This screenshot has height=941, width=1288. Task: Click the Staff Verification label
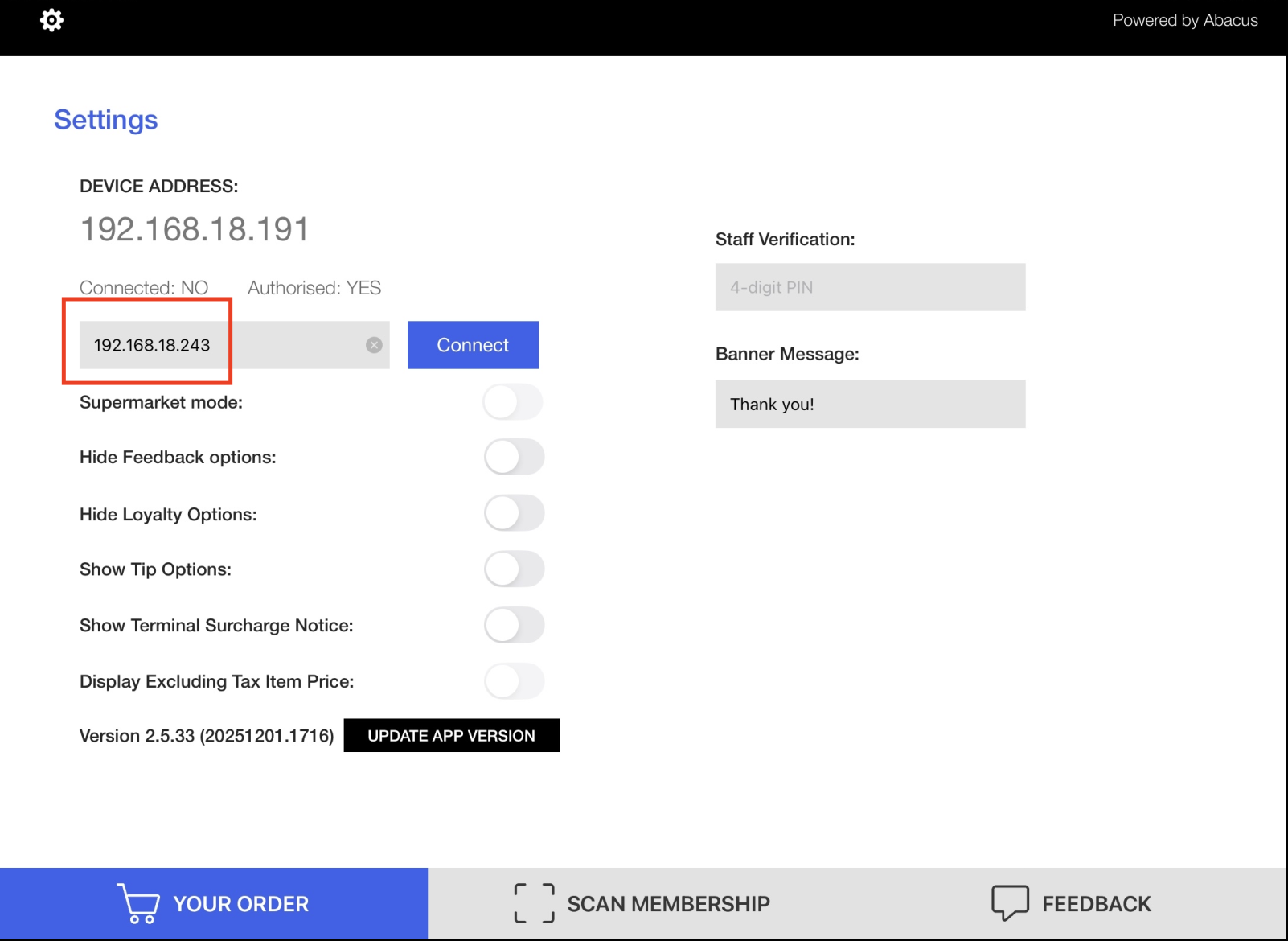[786, 240]
